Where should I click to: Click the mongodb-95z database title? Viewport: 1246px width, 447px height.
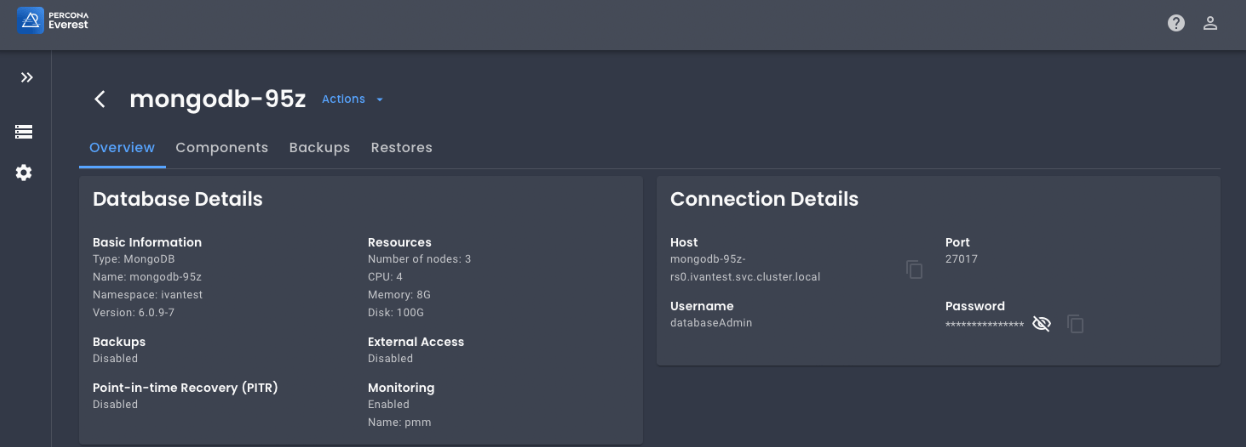click(x=217, y=99)
